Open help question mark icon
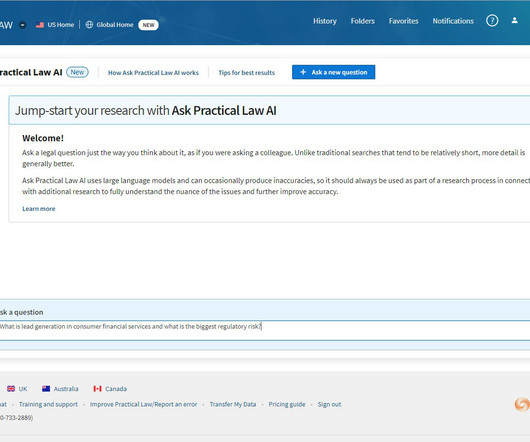This screenshot has height=442, width=530. [492, 21]
